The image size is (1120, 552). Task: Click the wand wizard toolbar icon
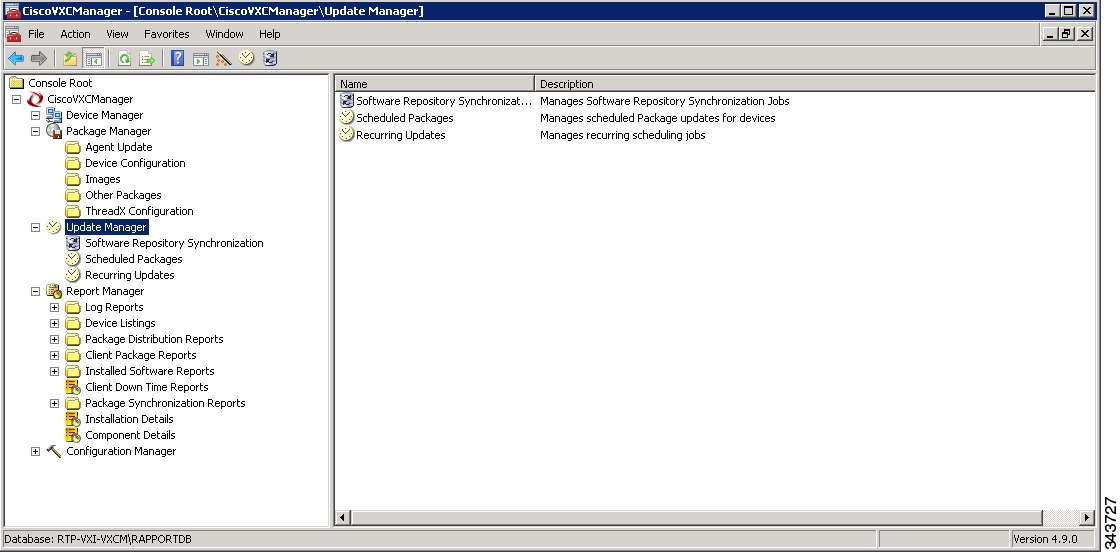coord(224,59)
